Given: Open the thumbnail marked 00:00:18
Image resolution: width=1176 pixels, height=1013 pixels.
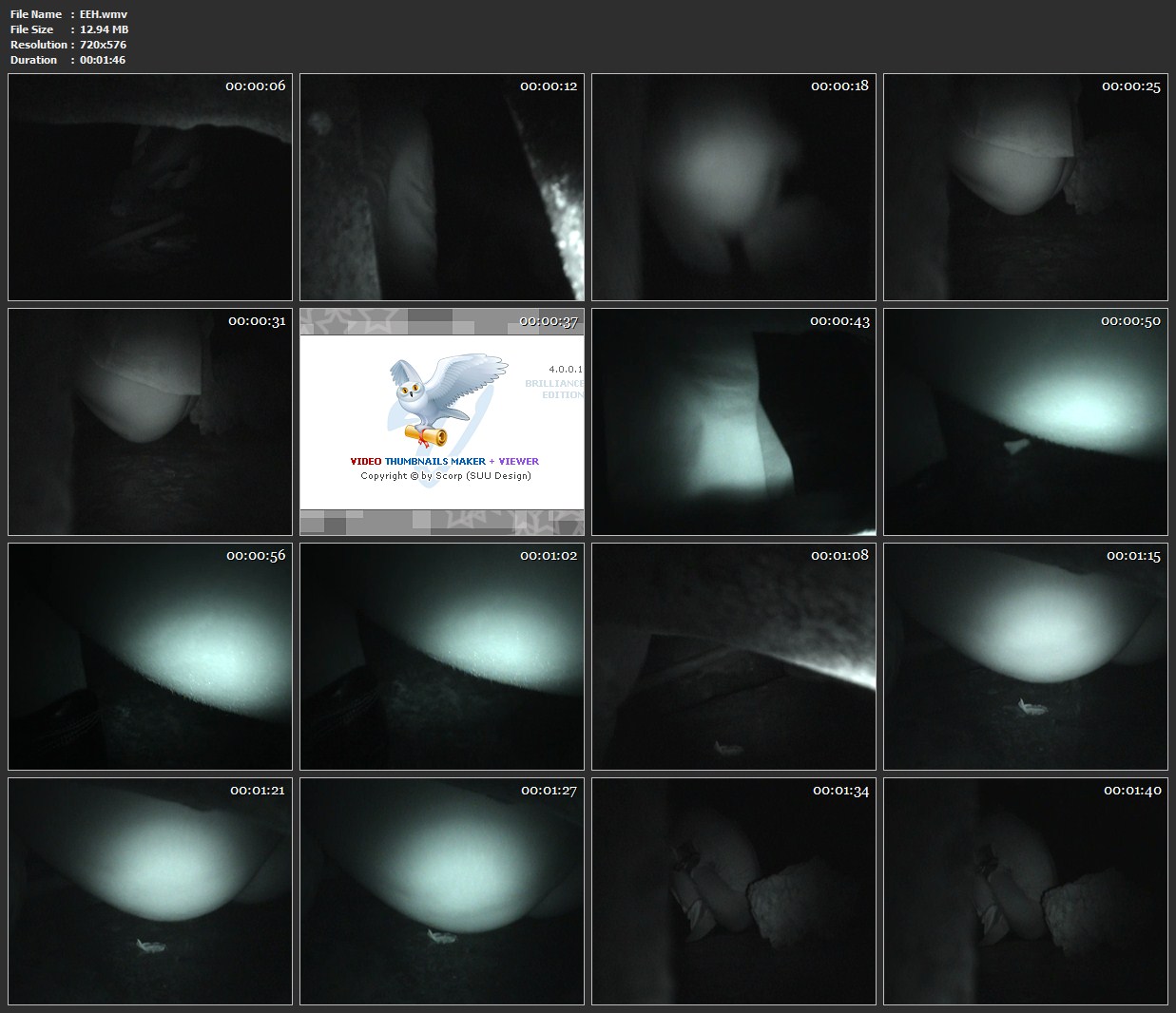Looking at the screenshot, I should [733, 187].
